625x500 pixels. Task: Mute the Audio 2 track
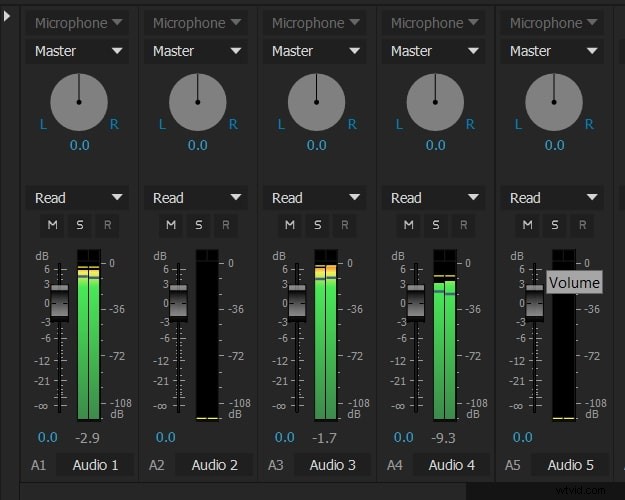point(171,225)
